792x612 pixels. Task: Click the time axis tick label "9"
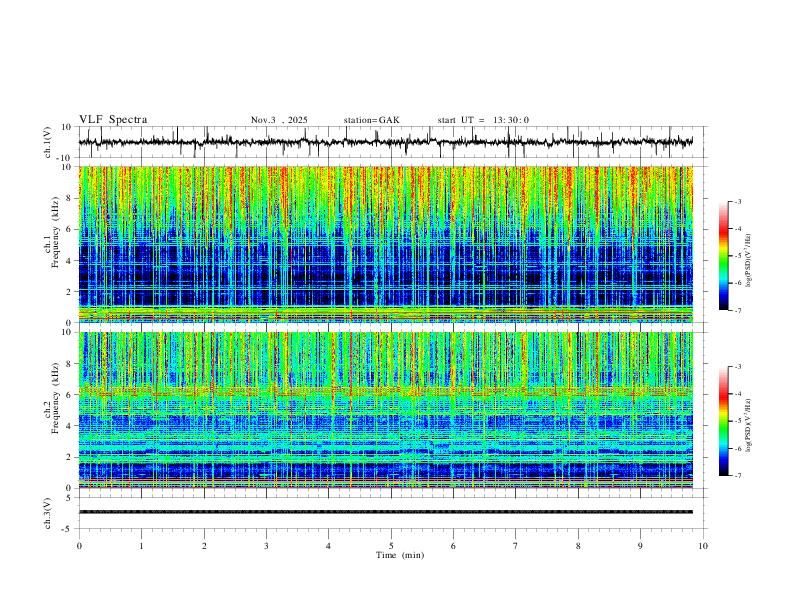click(x=641, y=546)
